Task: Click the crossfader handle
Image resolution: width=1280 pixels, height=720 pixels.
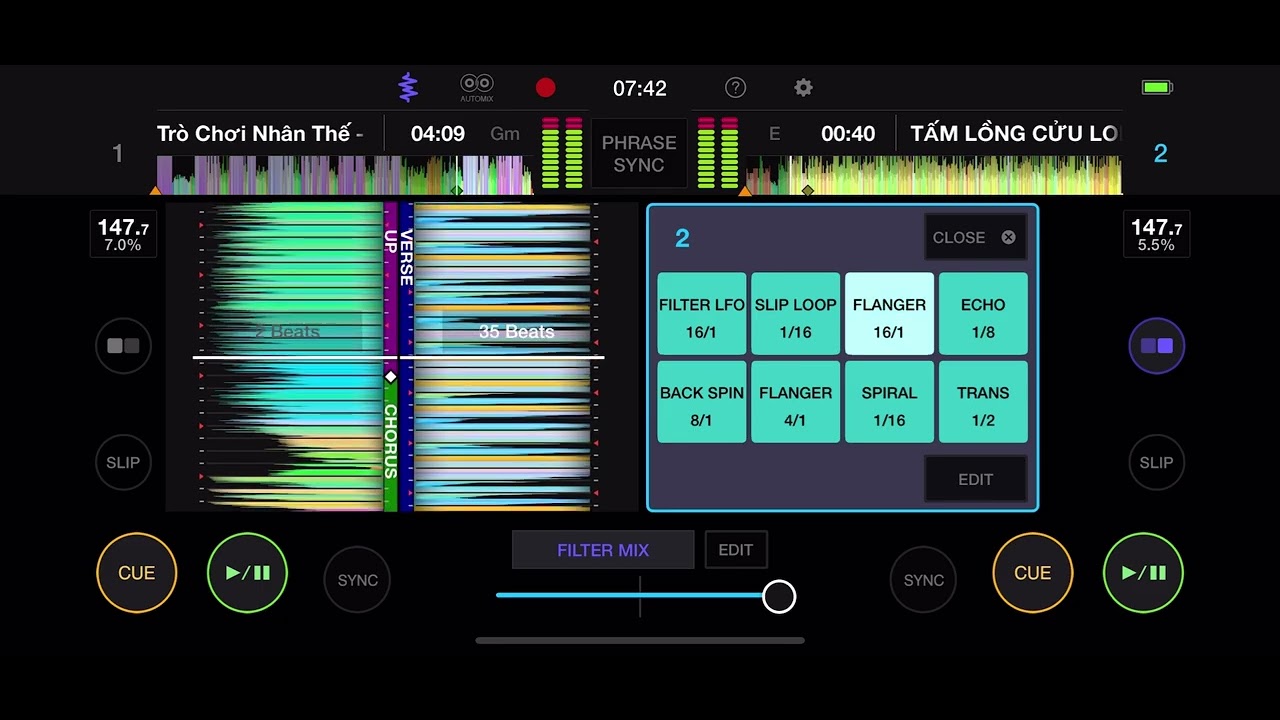Action: [x=779, y=596]
